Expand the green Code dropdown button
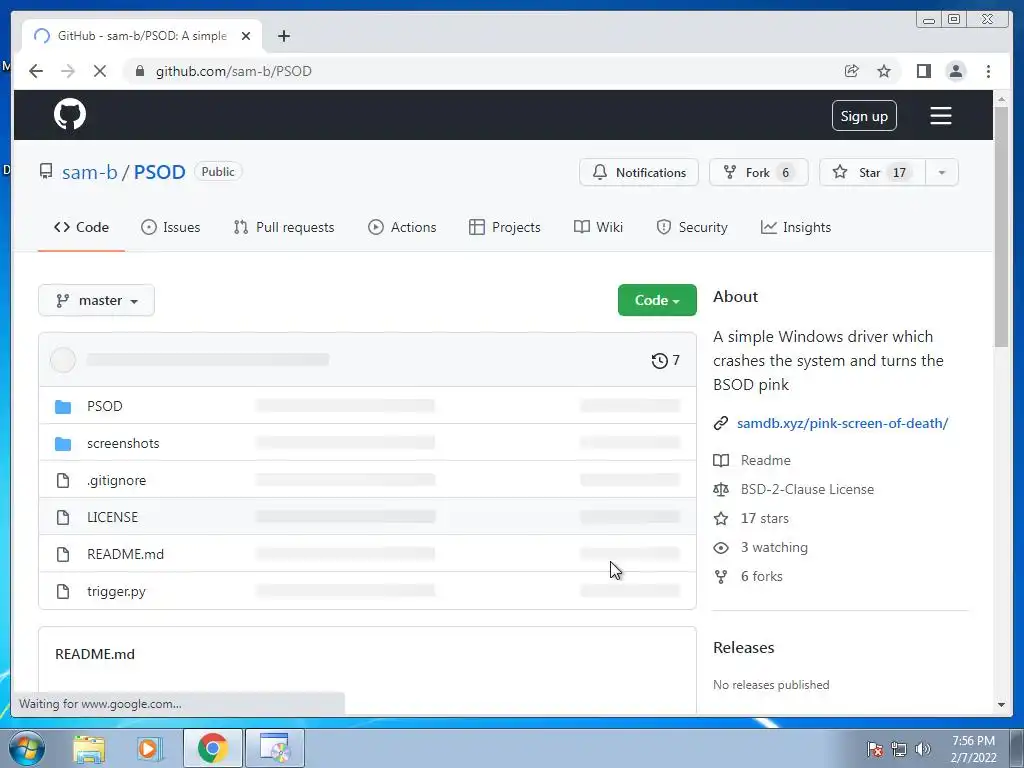The width and height of the screenshot is (1024, 768). [x=657, y=300]
